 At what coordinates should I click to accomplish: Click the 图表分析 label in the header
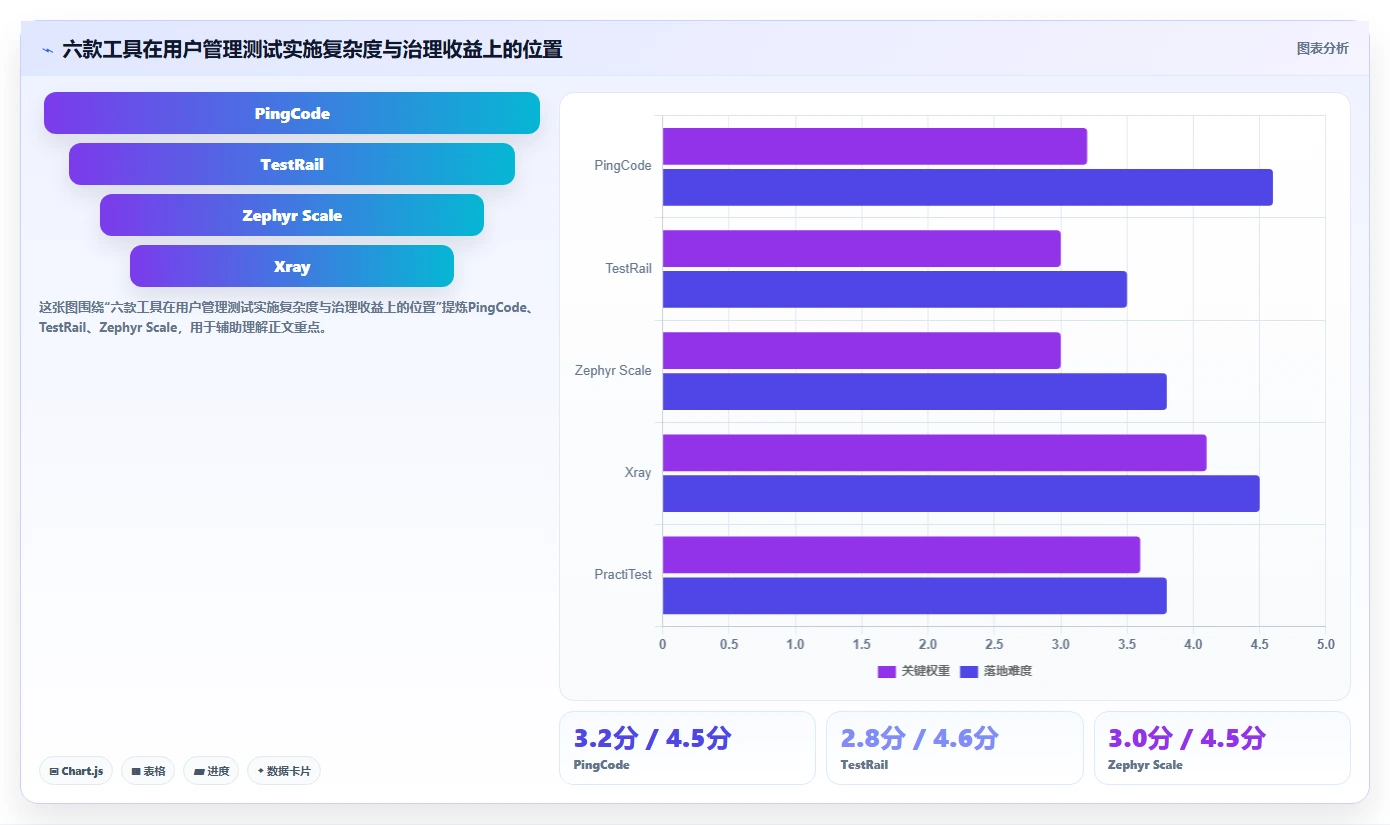click(x=1322, y=48)
